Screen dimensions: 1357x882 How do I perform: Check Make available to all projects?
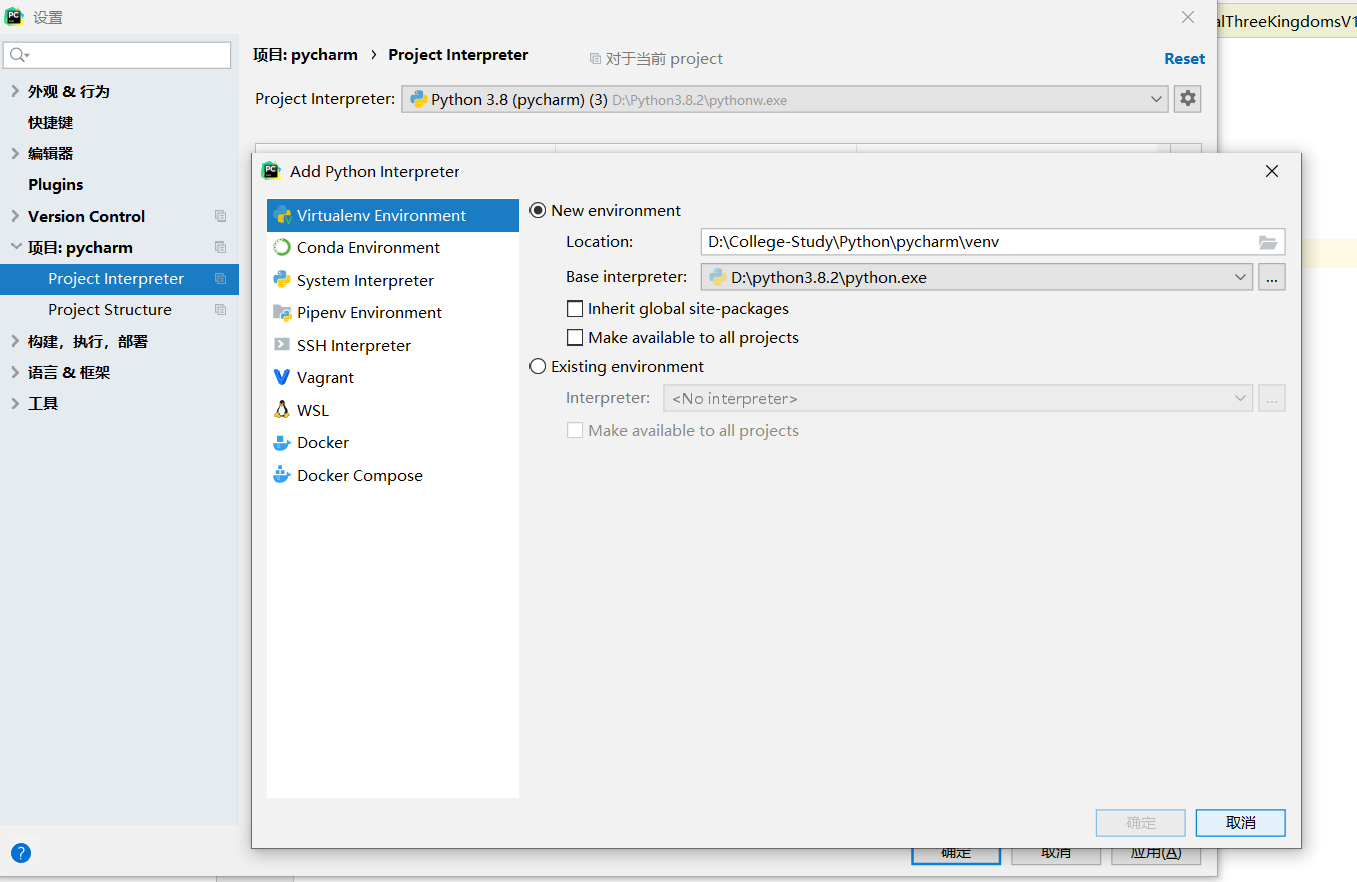tap(575, 337)
